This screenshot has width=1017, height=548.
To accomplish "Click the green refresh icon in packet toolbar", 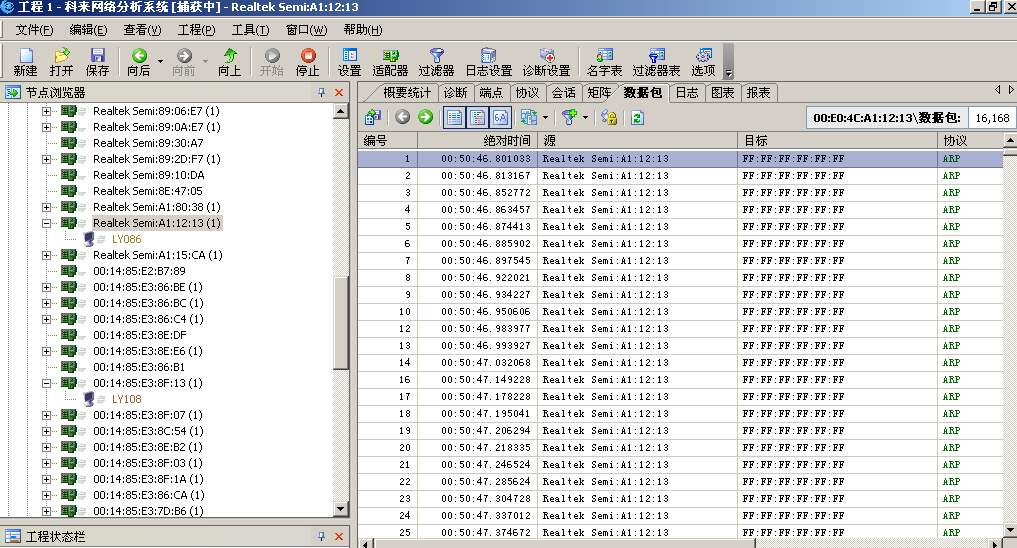I will point(637,118).
